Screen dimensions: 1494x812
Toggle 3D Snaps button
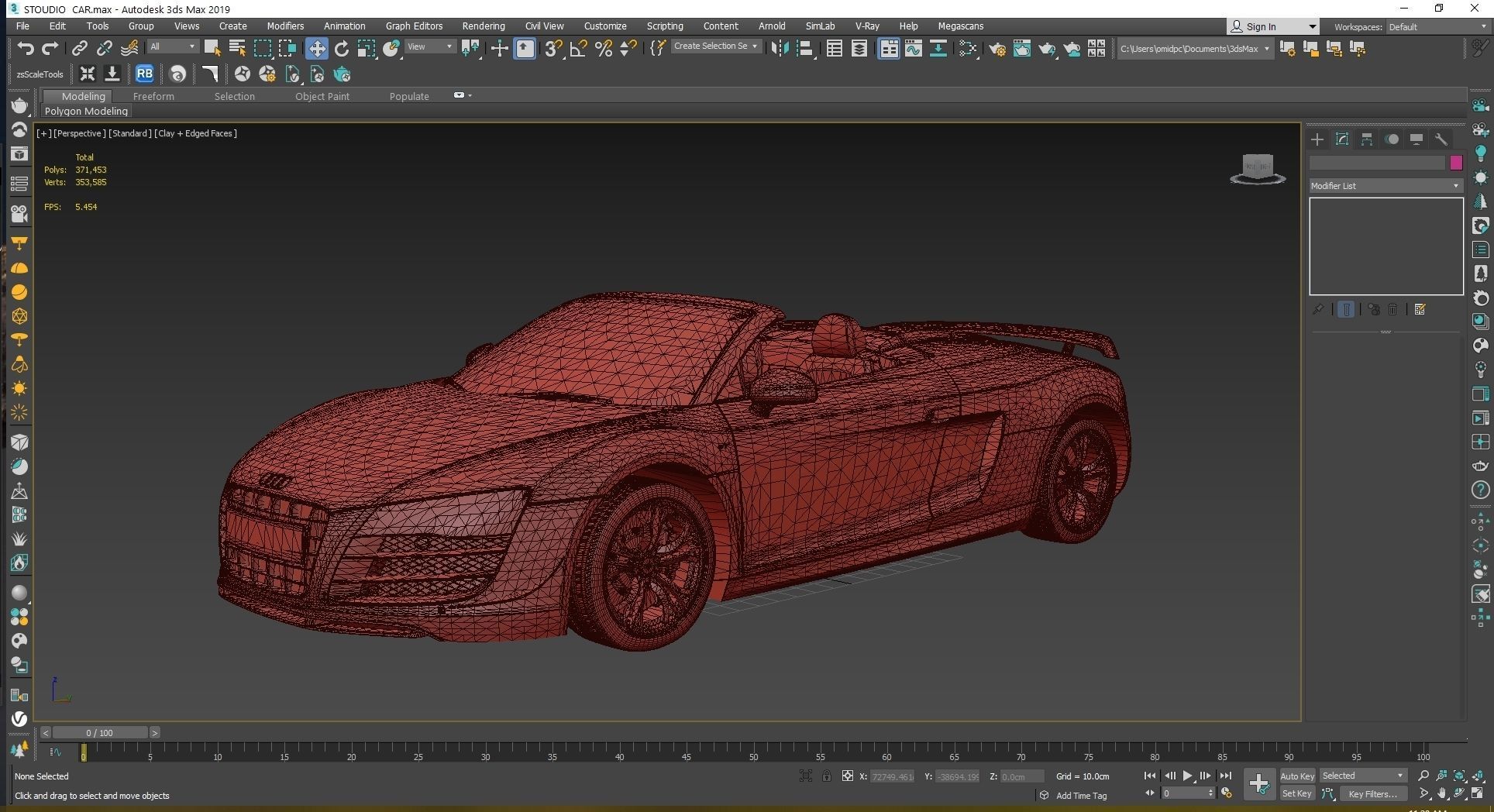coord(553,49)
